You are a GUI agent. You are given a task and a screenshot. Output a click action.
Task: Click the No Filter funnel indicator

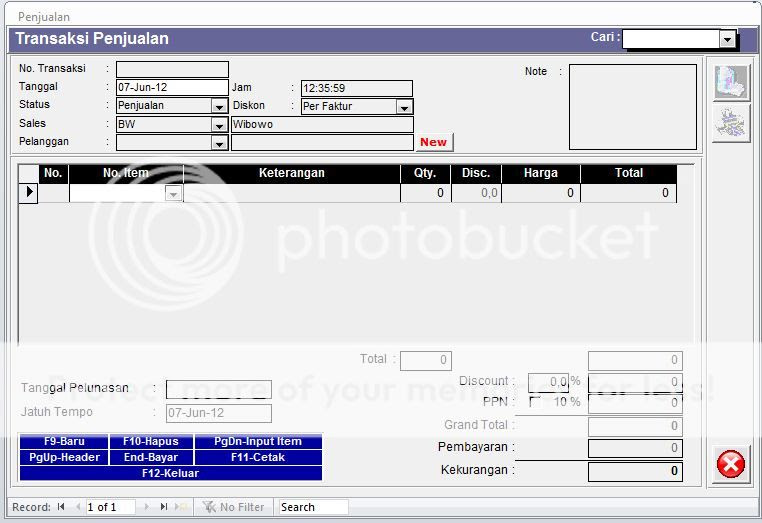click(x=233, y=507)
